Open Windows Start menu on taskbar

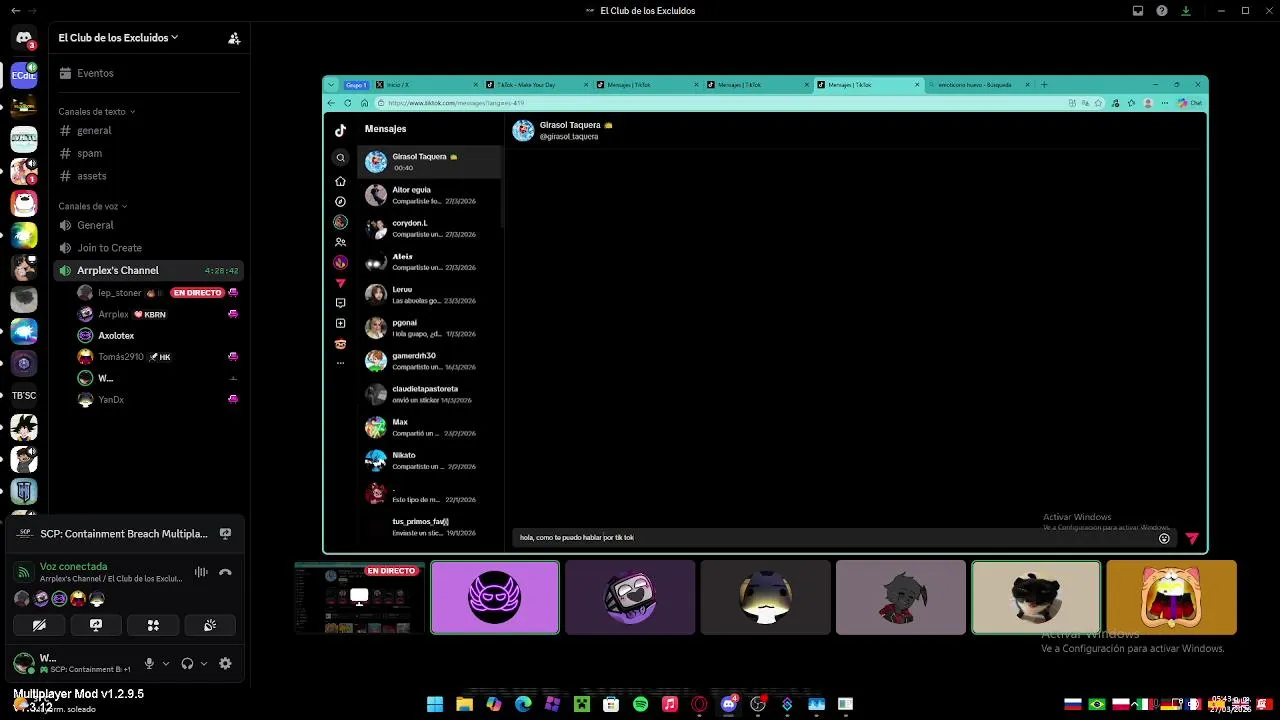[435, 705]
